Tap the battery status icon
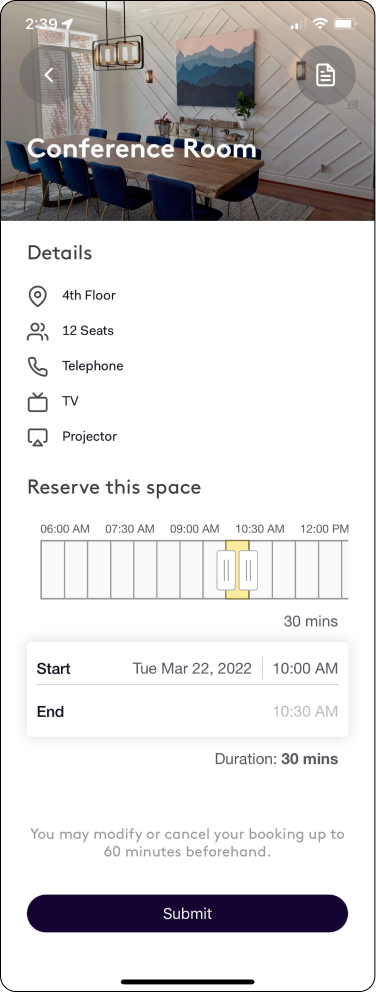 click(345, 24)
